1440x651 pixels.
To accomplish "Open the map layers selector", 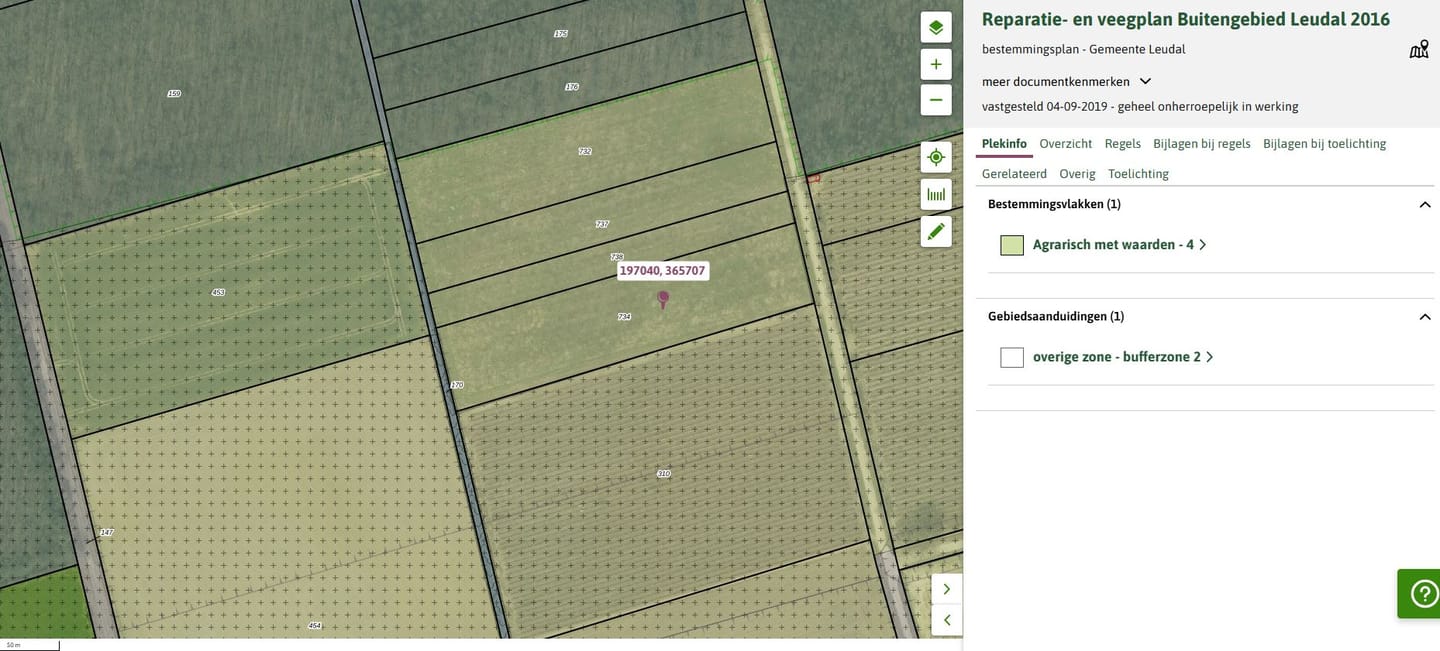I will click(x=935, y=27).
